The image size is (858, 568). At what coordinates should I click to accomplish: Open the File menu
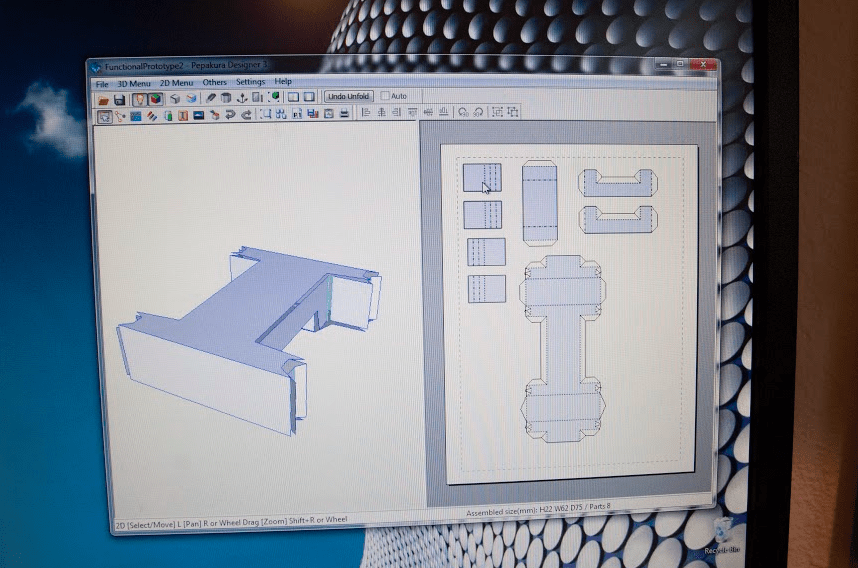coord(102,84)
